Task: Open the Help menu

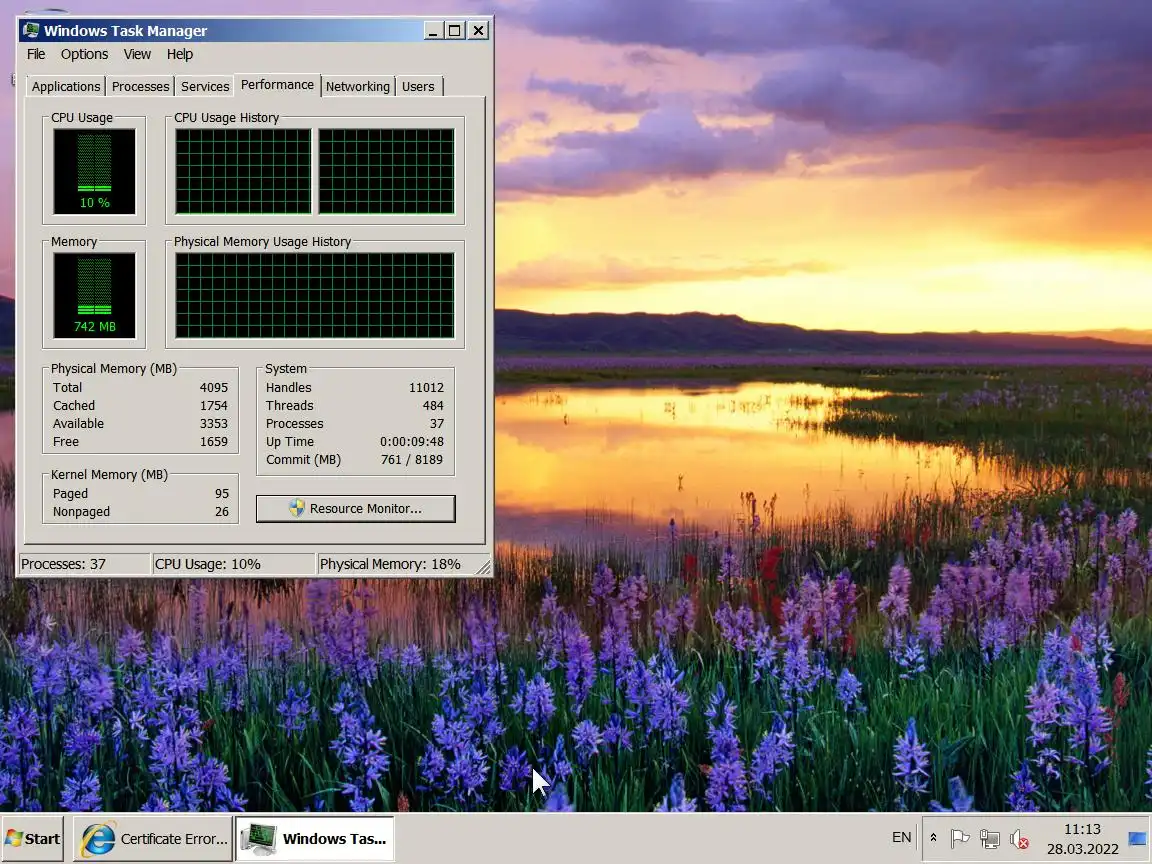Action: pos(179,54)
